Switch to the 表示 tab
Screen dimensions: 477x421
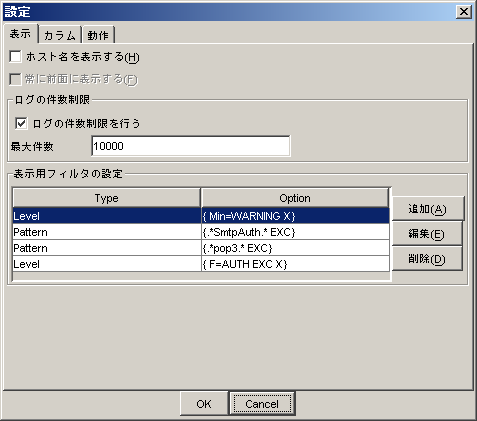click(x=21, y=34)
